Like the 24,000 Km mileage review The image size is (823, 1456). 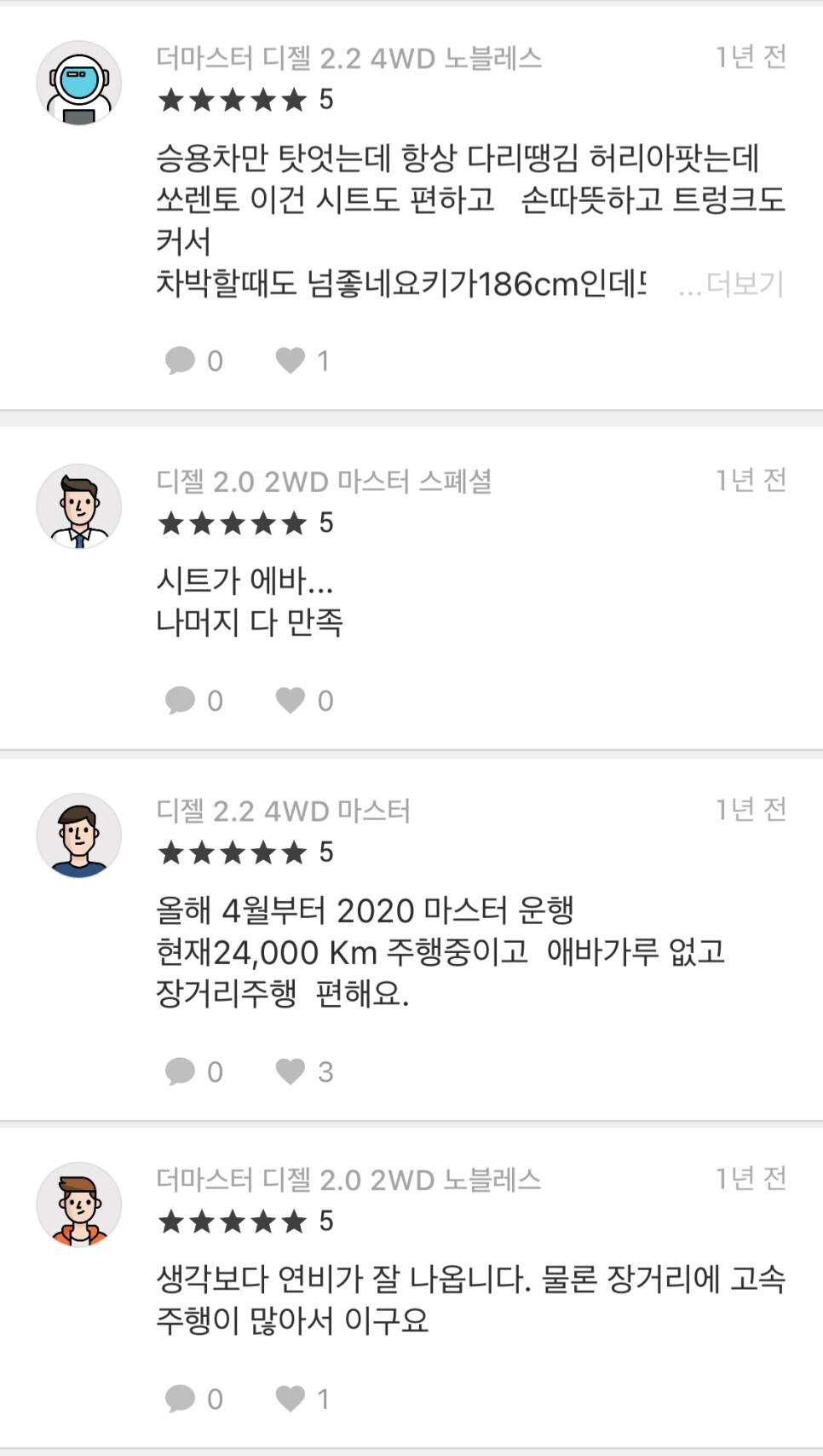coord(304,1072)
